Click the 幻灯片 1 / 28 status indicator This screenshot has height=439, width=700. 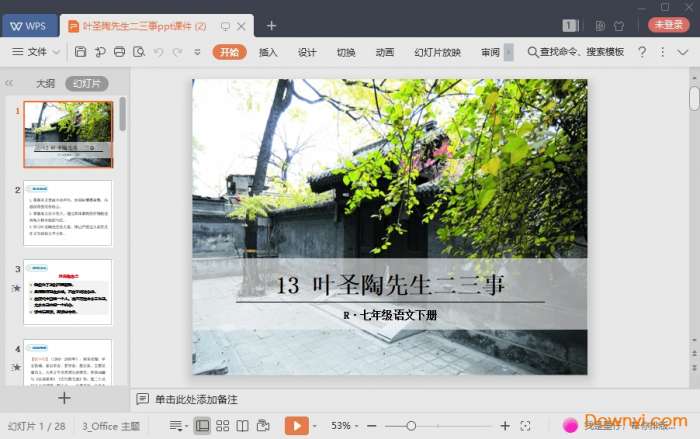coord(37,426)
